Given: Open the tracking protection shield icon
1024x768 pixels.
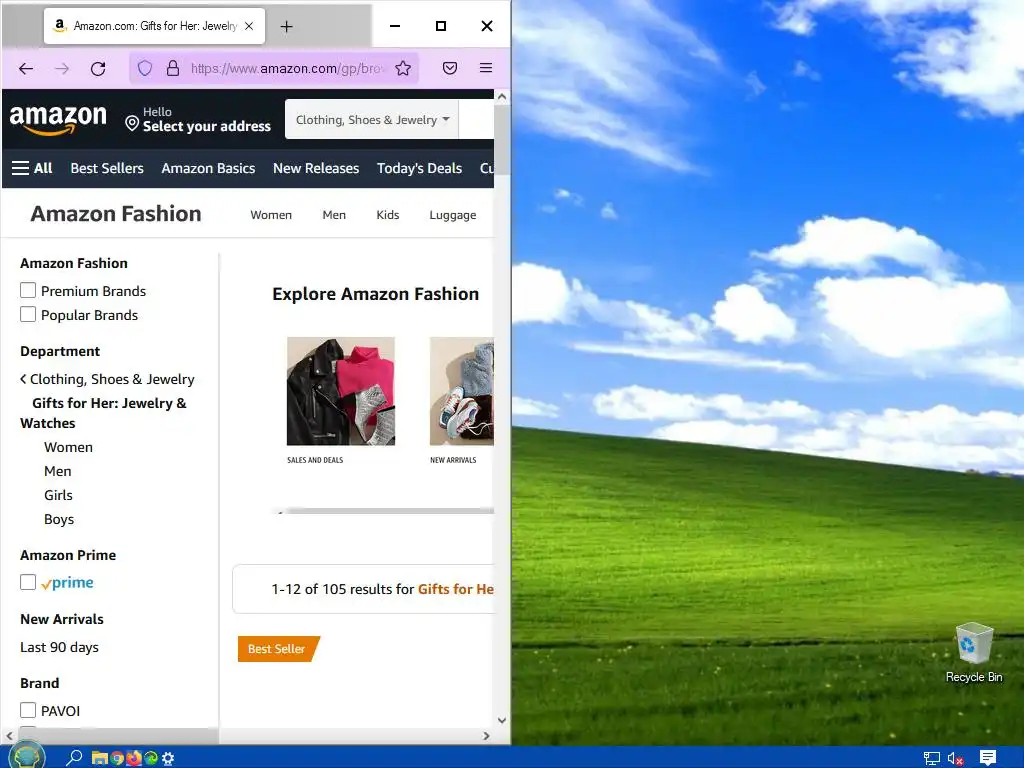Looking at the screenshot, I should point(145,68).
